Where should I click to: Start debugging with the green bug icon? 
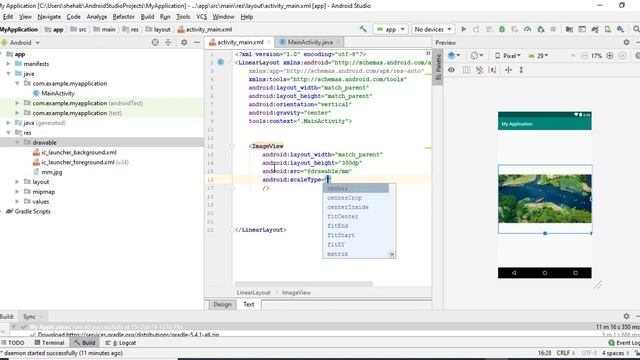pyautogui.click(x=502, y=29)
